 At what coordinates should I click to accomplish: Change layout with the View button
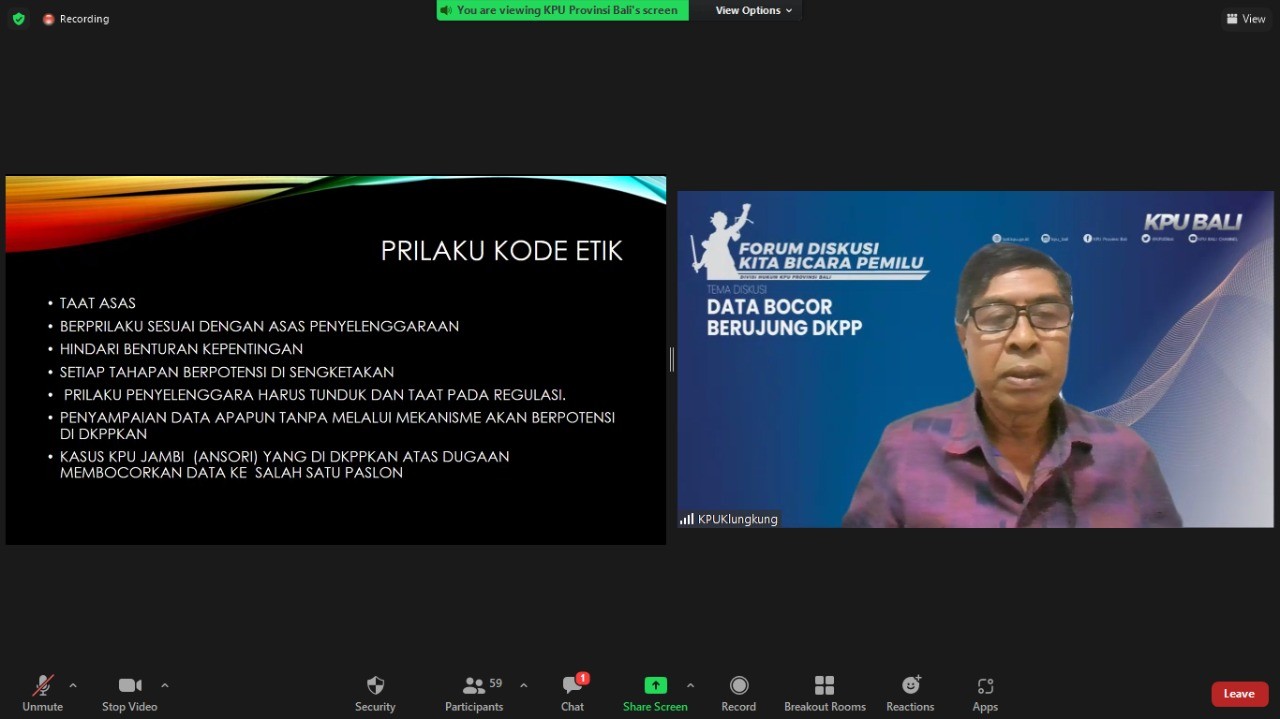[1246, 19]
